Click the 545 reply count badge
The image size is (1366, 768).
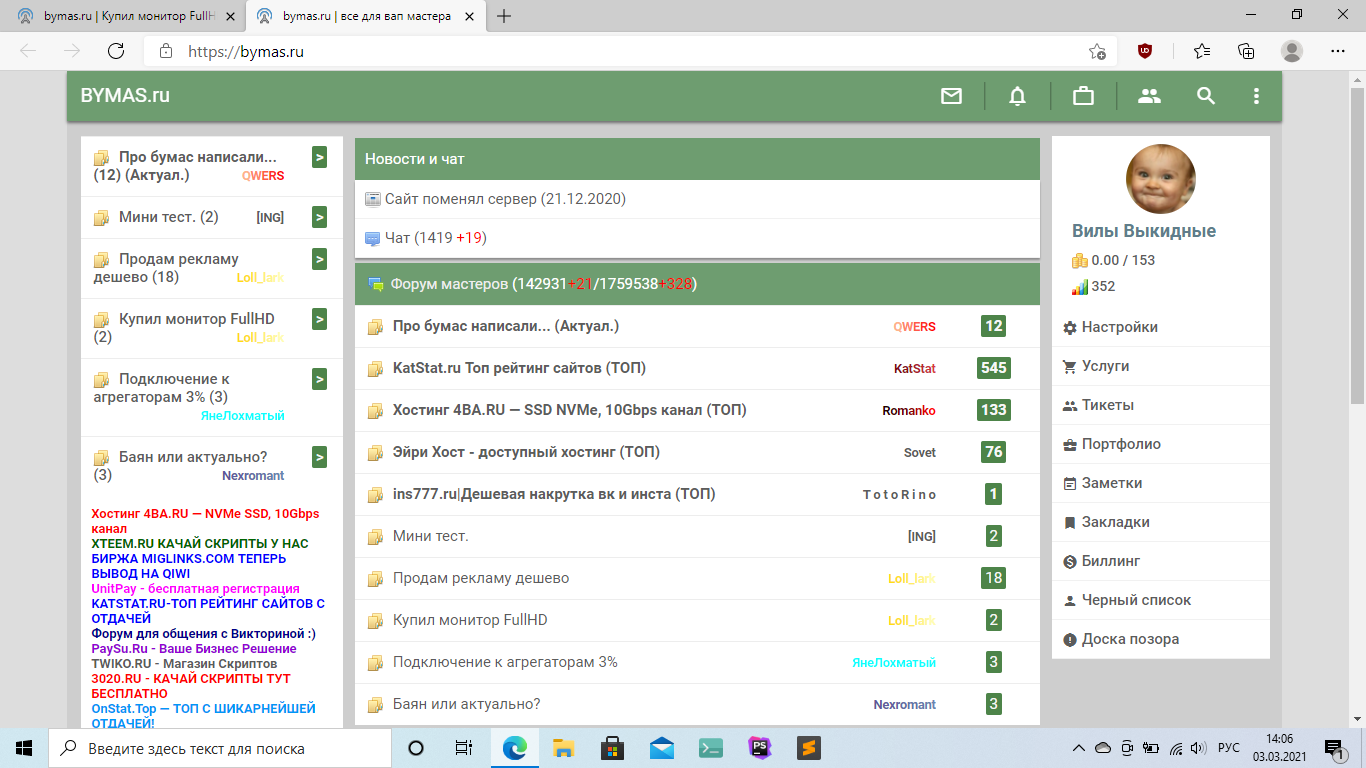coord(994,368)
